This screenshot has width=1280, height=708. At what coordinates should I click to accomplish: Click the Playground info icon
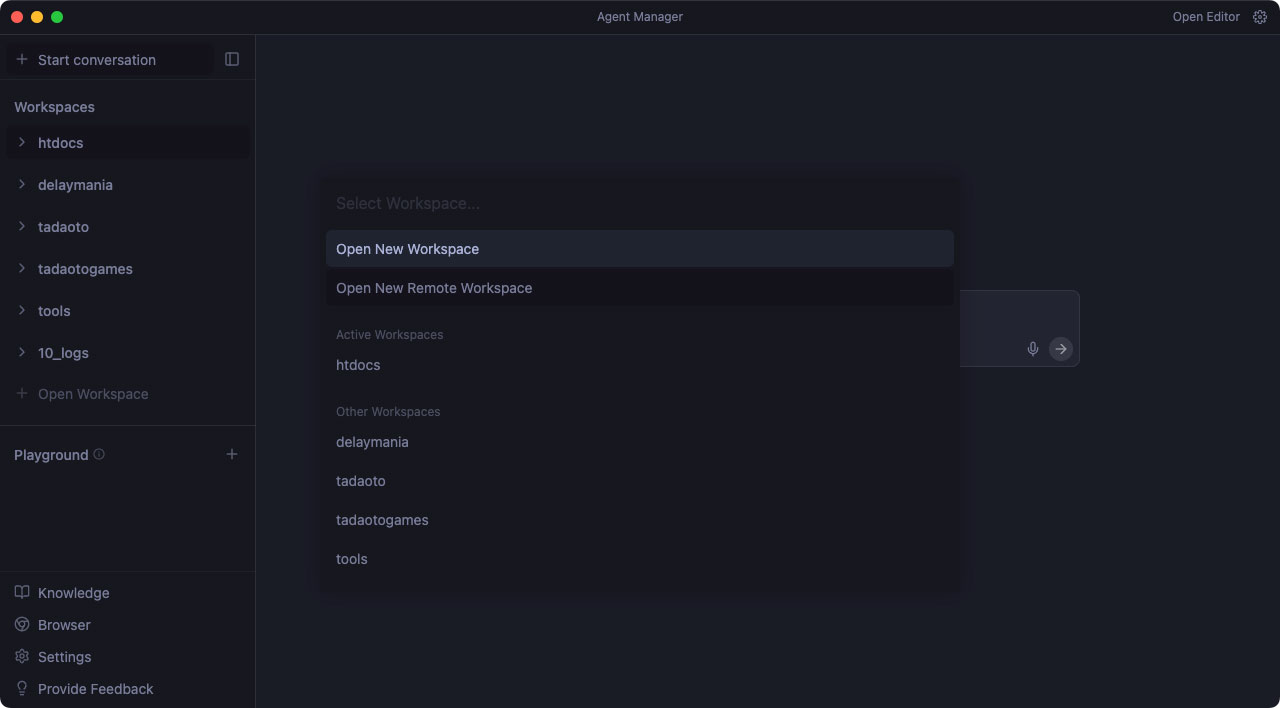coord(99,454)
